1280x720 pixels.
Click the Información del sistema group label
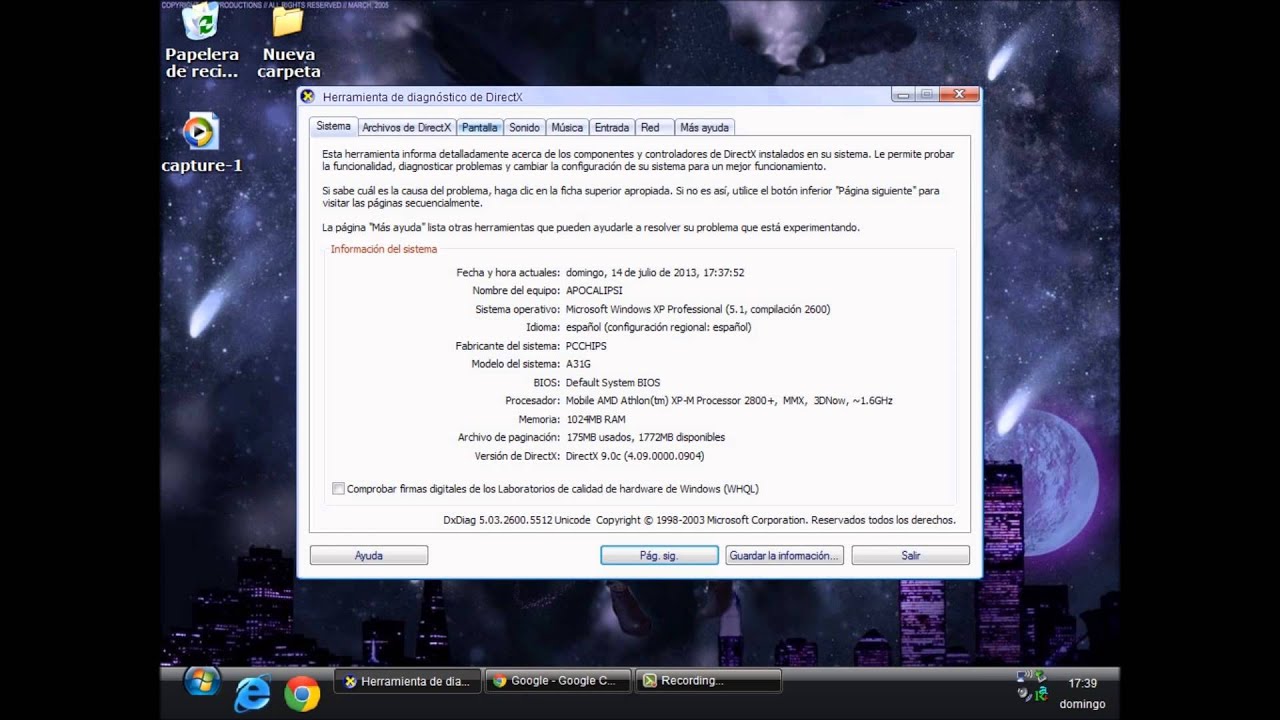pos(384,249)
